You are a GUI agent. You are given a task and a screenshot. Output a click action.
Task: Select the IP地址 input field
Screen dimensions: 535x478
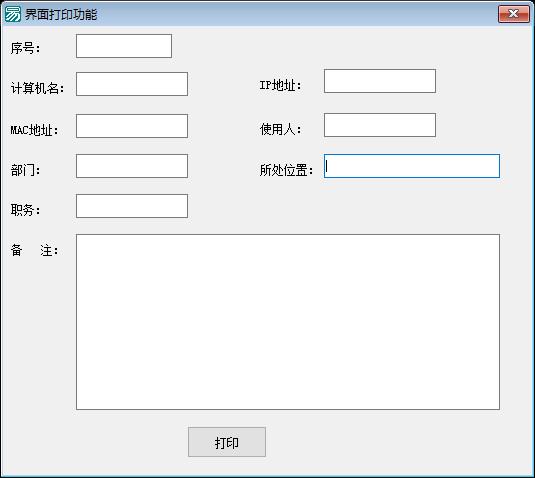pos(380,81)
